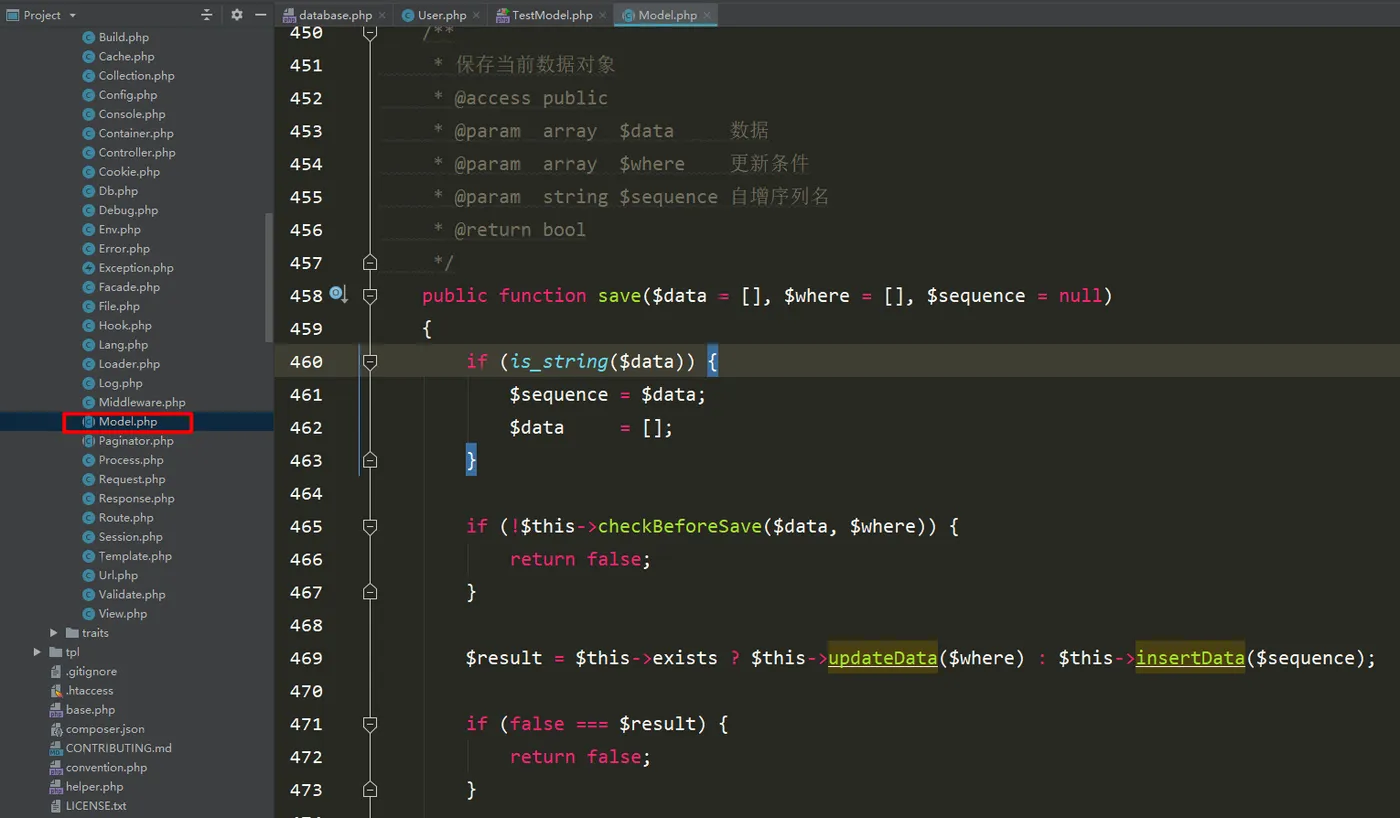Open Log.php in the project tree
The image size is (1400, 818).
(x=120, y=383)
